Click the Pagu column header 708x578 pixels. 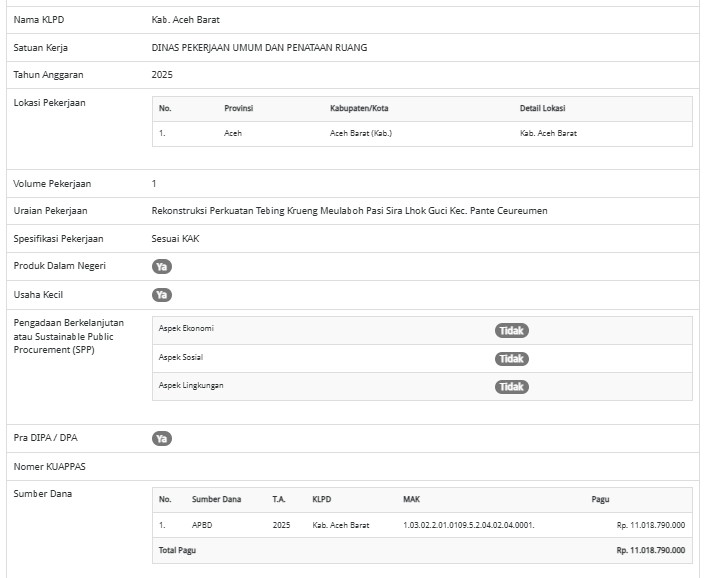[600, 499]
